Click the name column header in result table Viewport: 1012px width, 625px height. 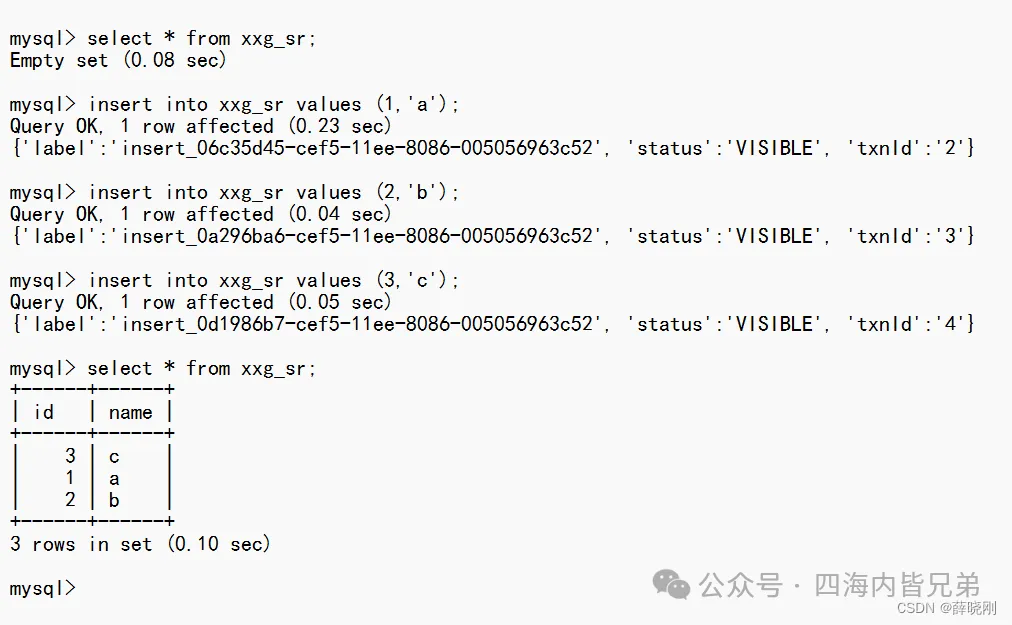click(130, 412)
